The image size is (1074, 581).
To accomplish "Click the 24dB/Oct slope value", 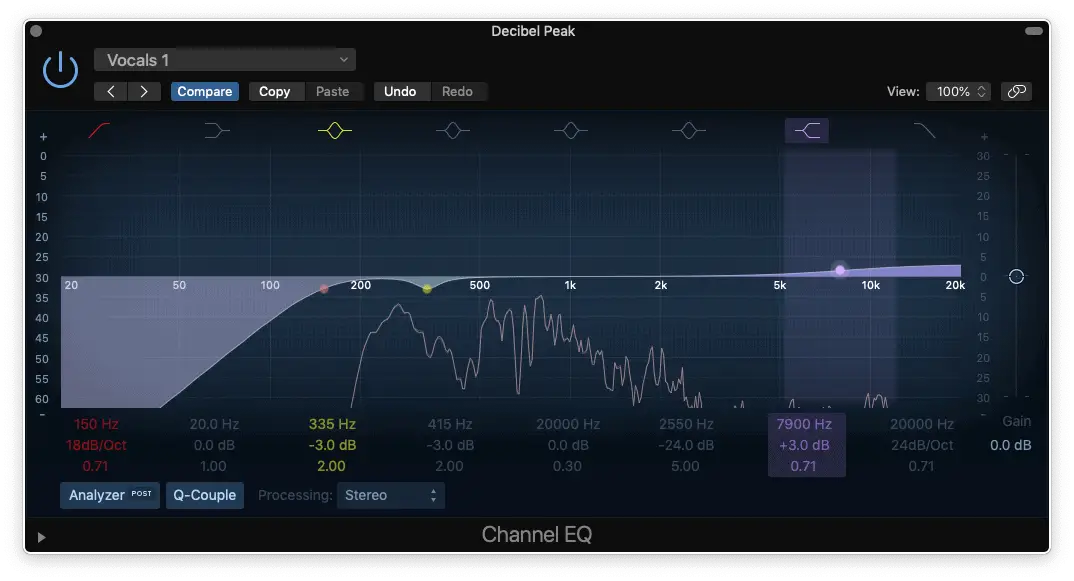I will (922, 445).
